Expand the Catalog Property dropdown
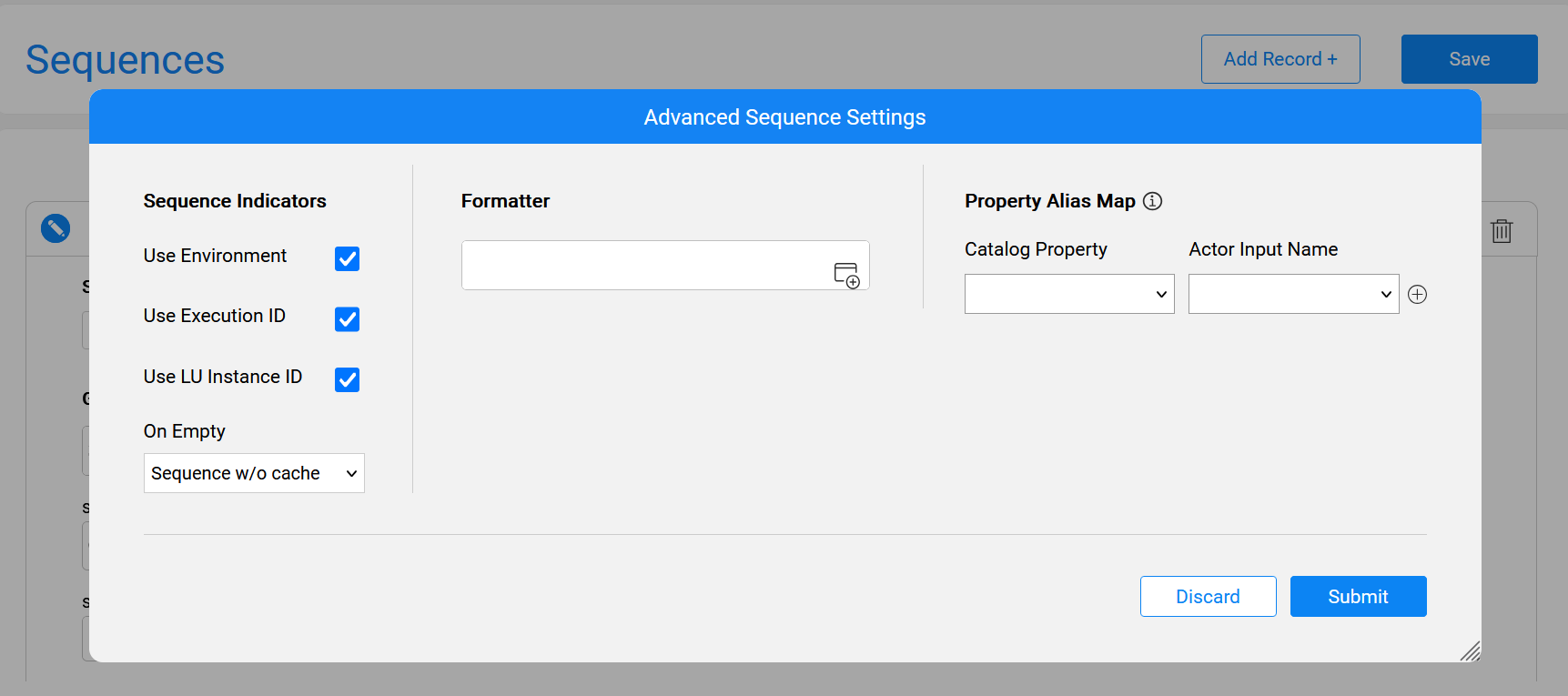Viewport: 1568px width, 696px height. [x=1069, y=294]
